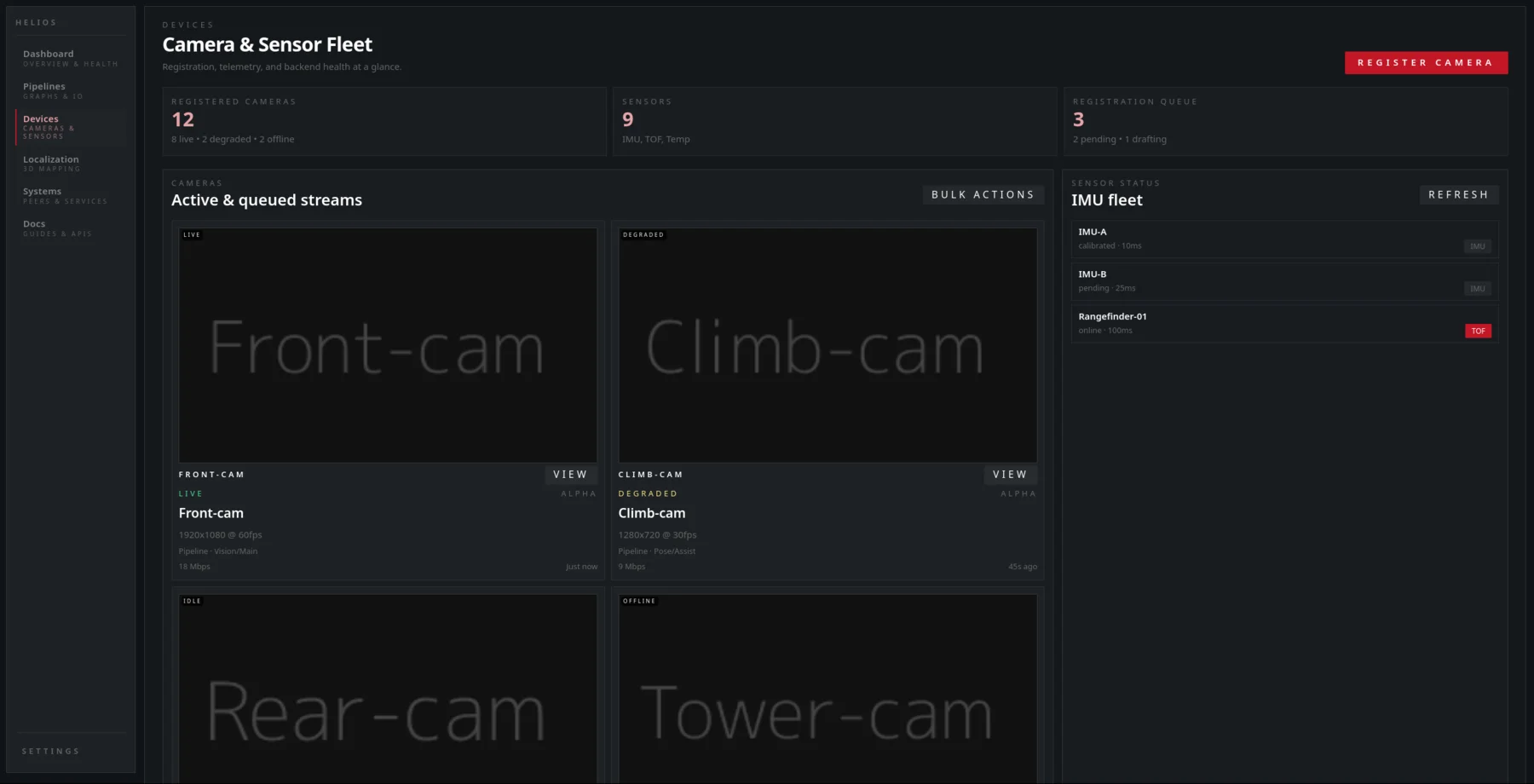Open the Climb-cam stream preview thumbnail
The width and height of the screenshot is (1534, 784).
tap(828, 345)
